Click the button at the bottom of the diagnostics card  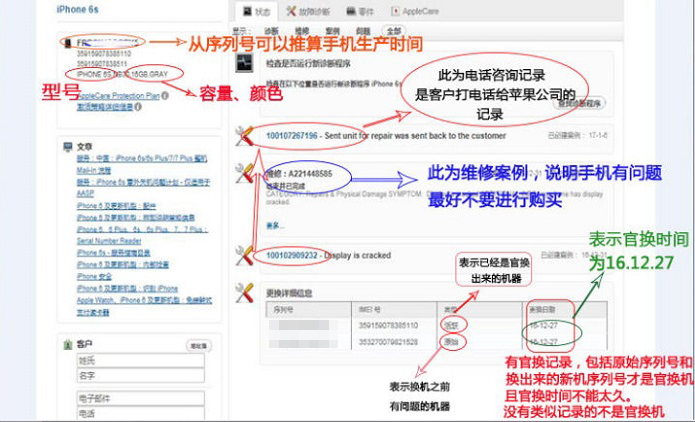click(579, 104)
